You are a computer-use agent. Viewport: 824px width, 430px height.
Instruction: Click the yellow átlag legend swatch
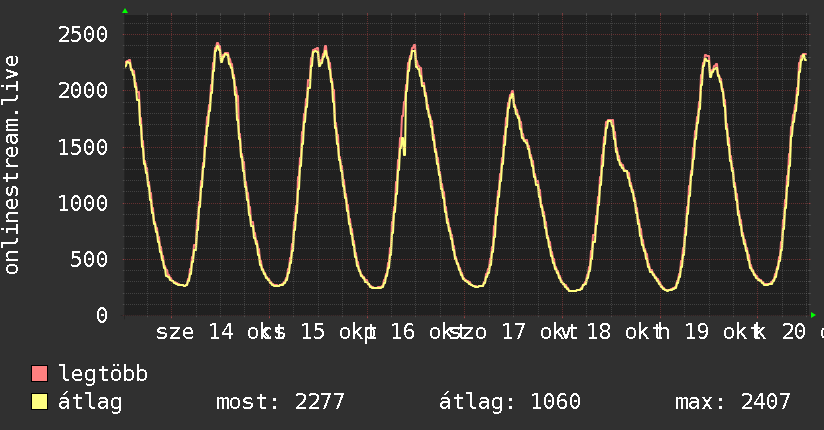39,402
